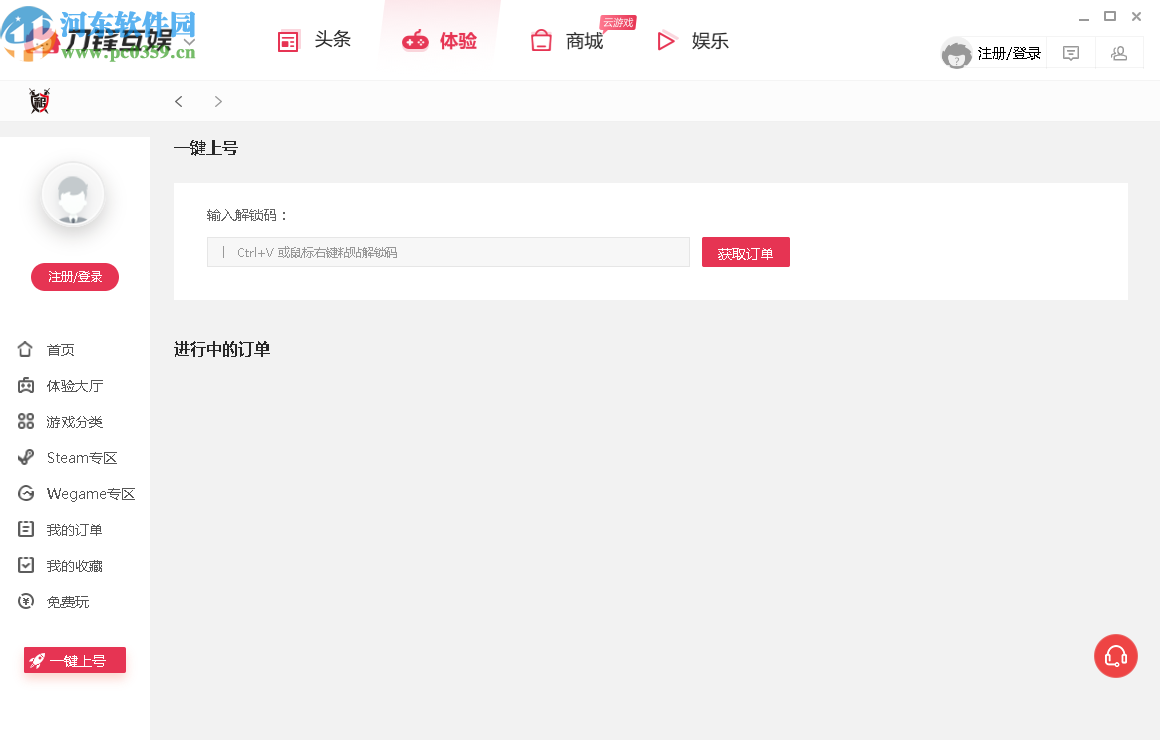This screenshot has height=740, width=1160.
Task: Click the user avatar placeholder in sidebar
Action: [73, 195]
